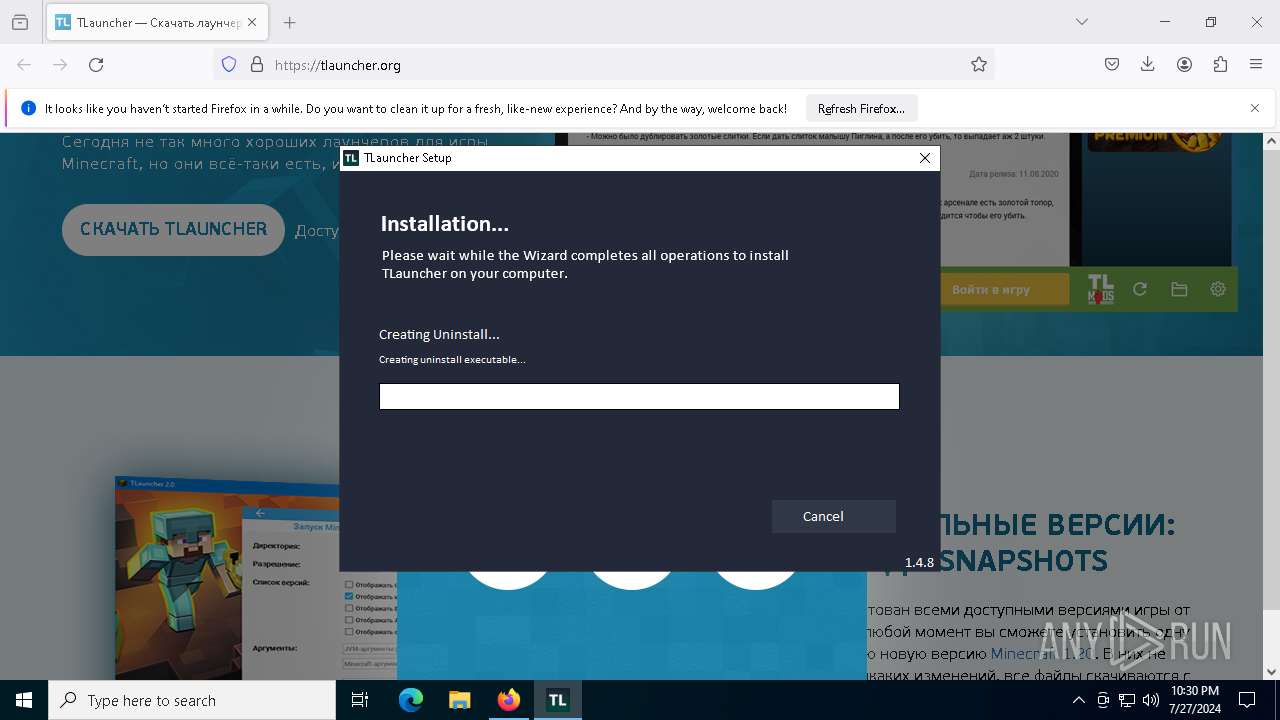Switch to Firefox taskbar icon
This screenshot has height=720, width=1280.
[509, 700]
